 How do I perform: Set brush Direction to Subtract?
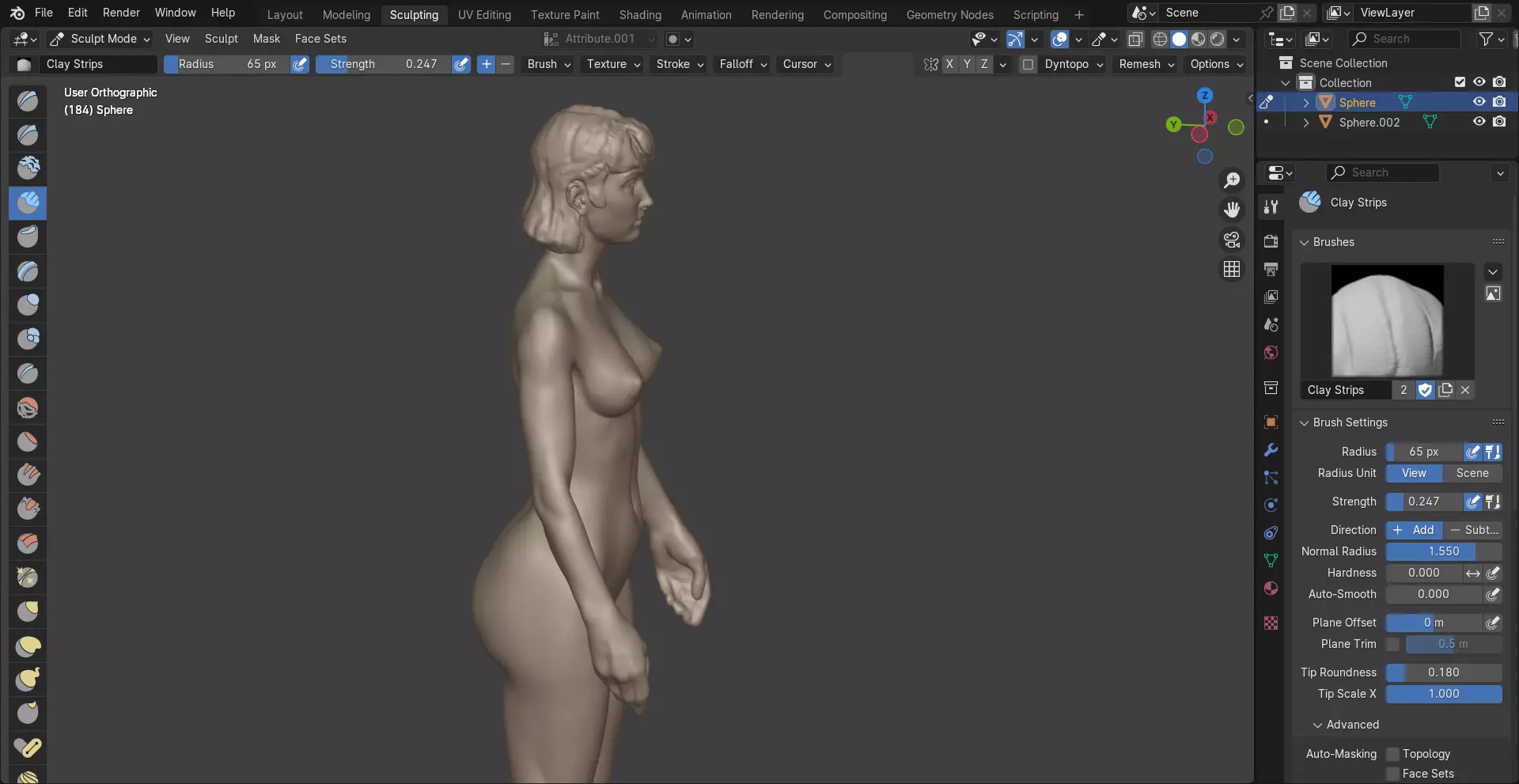coord(1472,530)
